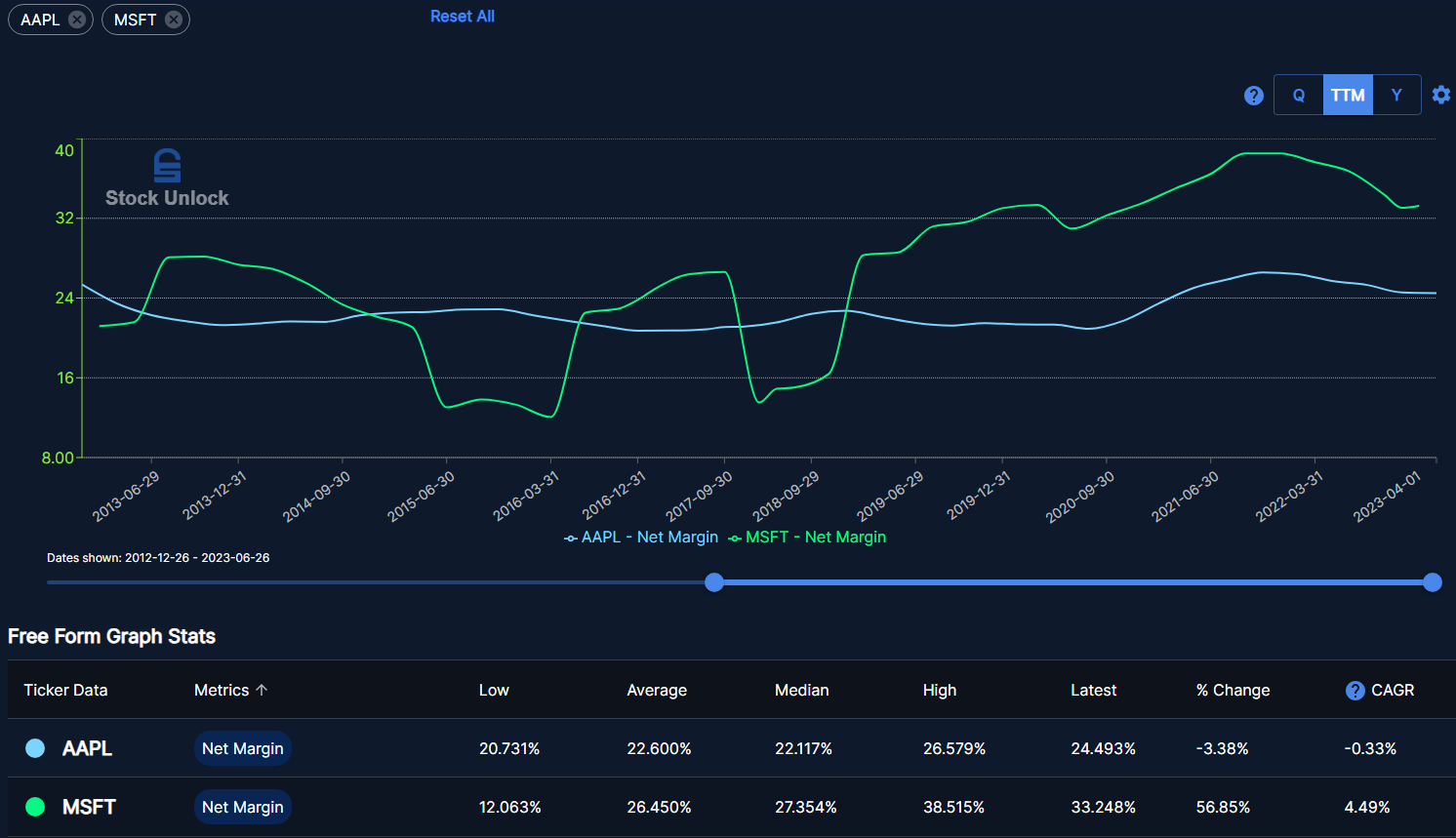Click the CAGR column header text
1456x838 pixels.
pos(1393,690)
